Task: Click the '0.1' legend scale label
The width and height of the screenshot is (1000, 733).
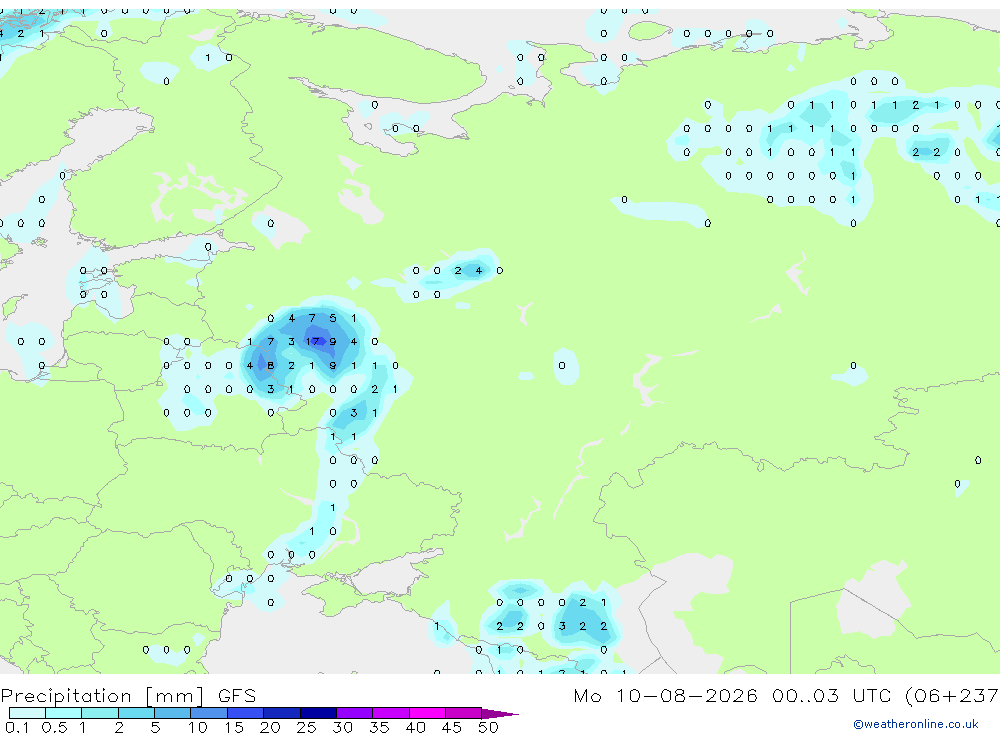Action: coord(17,727)
